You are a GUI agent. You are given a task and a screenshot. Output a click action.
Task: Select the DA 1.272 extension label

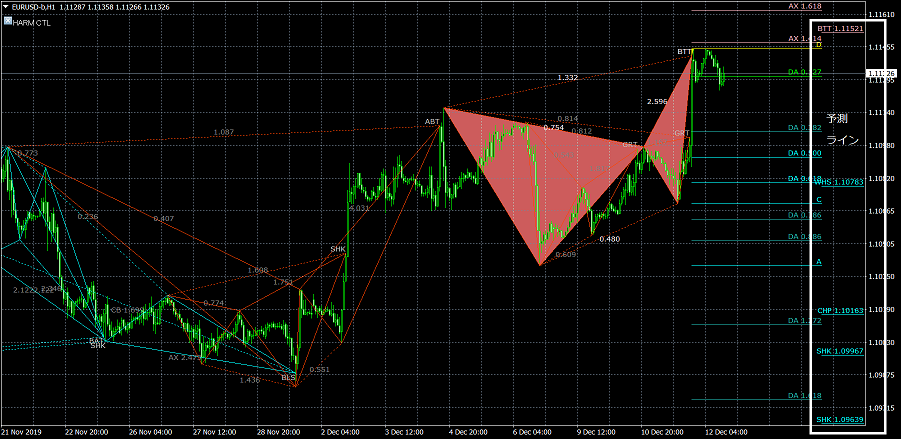point(804,321)
